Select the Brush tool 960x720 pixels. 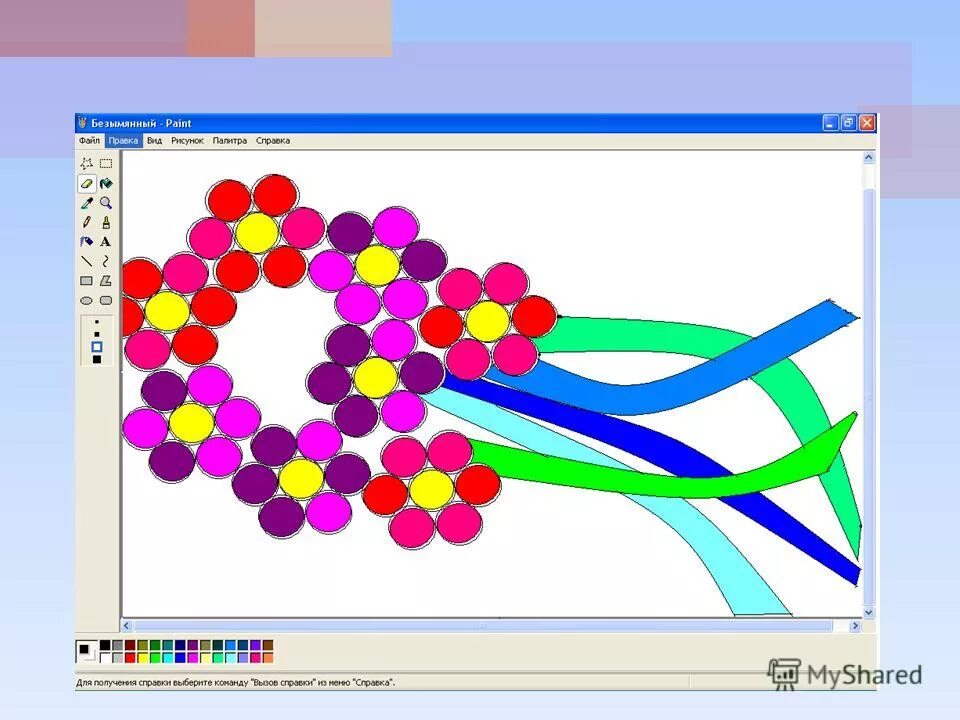tap(105, 222)
